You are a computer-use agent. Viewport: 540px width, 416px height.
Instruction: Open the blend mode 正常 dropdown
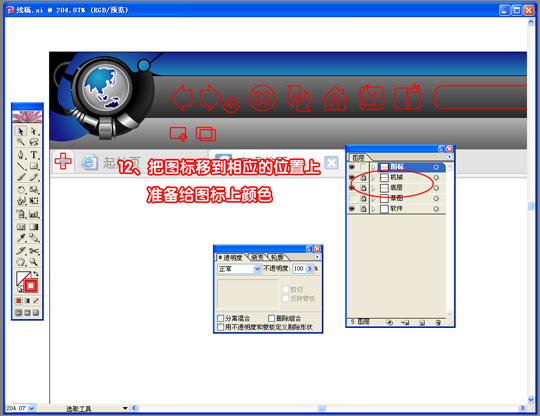point(257,269)
